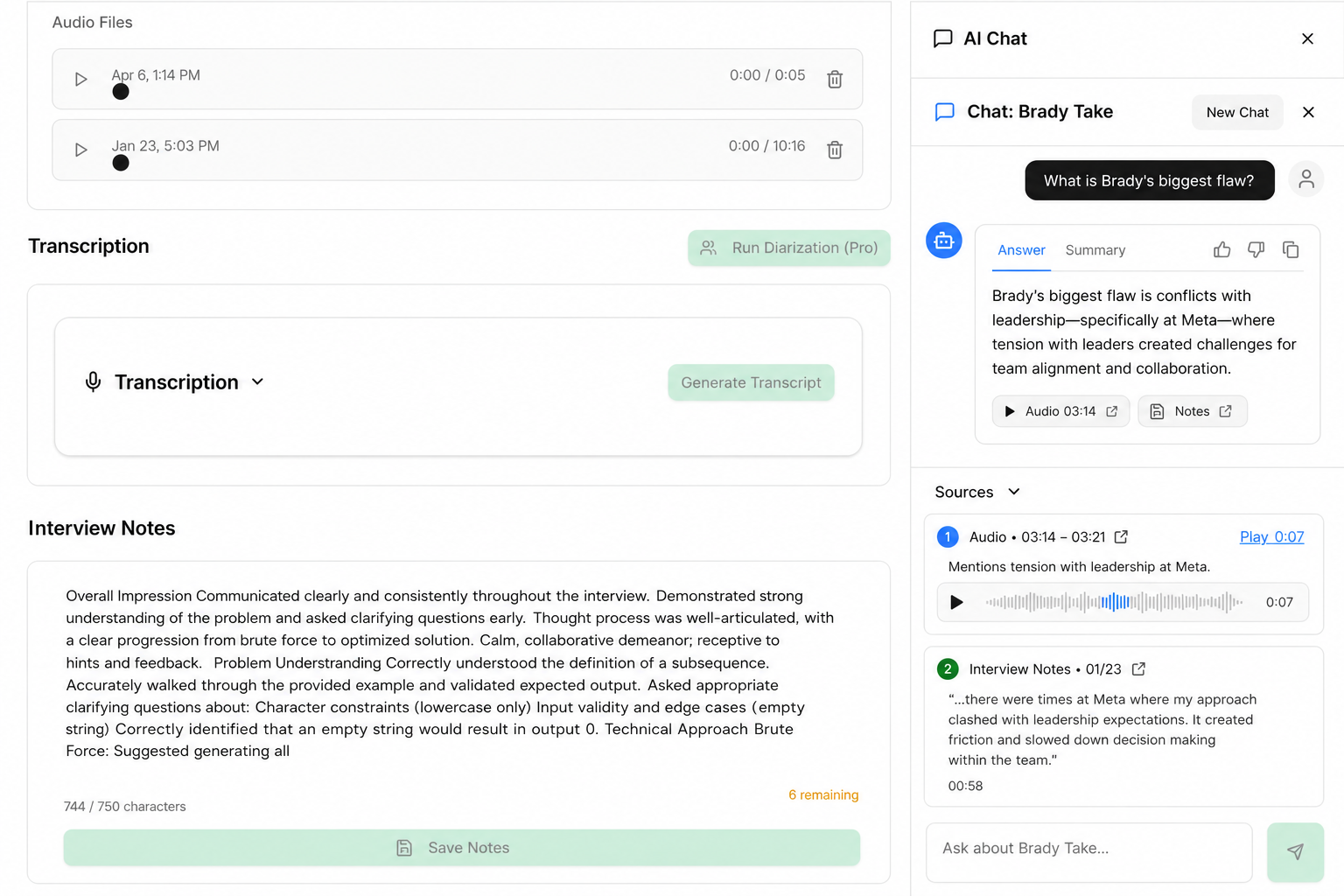The image size is (1344, 896).
Task: Click the save disk icon in Save Notes
Action: 404,848
